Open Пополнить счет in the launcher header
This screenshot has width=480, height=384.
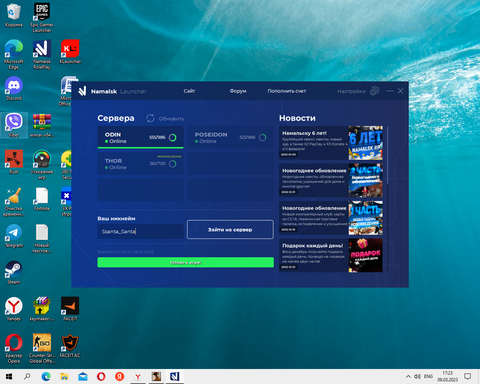click(x=287, y=91)
